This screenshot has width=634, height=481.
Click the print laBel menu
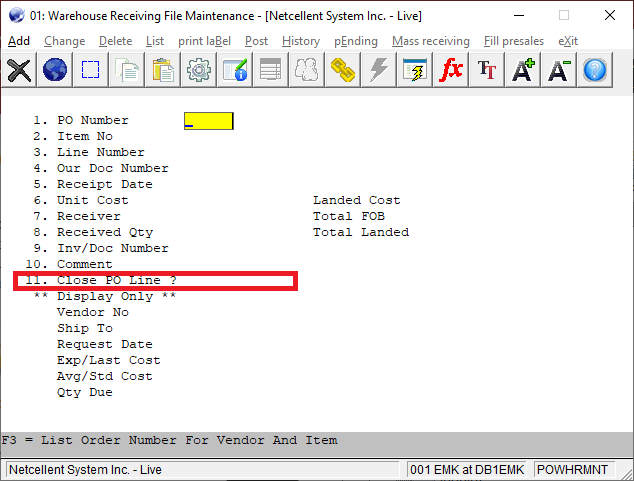click(x=206, y=41)
